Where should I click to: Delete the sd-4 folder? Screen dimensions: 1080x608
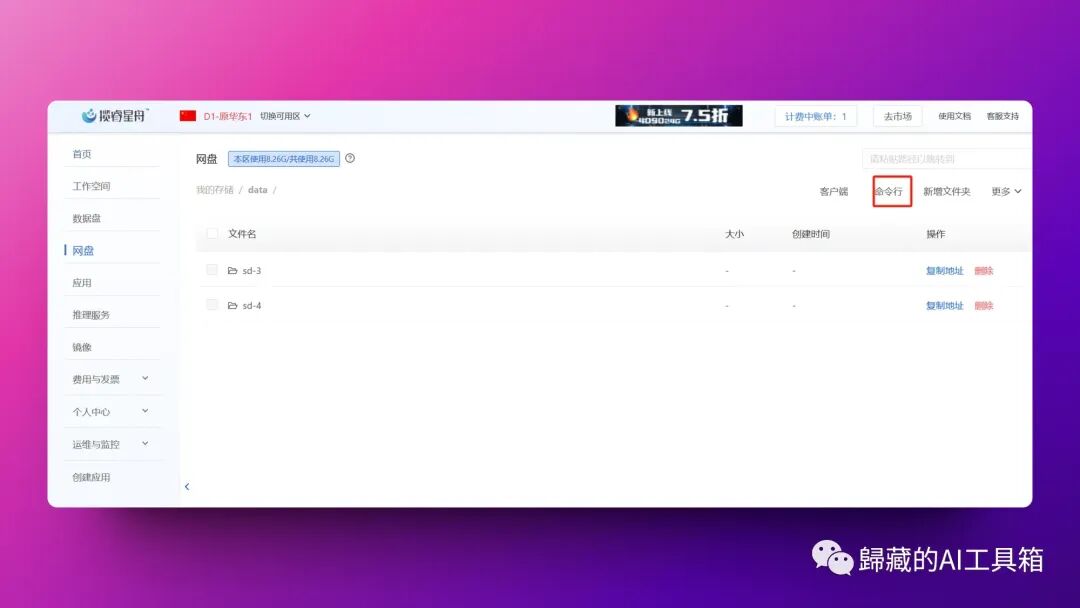pyautogui.click(x=984, y=306)
